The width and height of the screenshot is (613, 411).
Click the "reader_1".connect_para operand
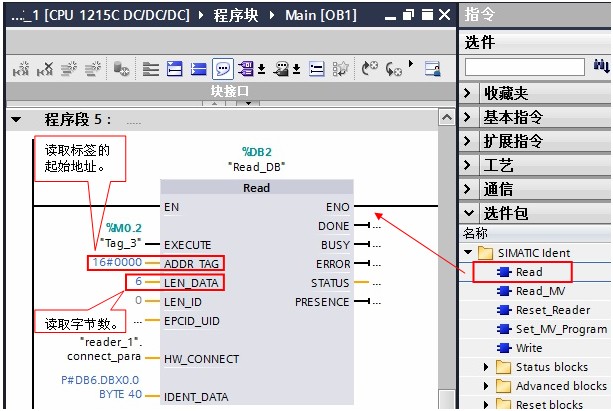point(104,349)
